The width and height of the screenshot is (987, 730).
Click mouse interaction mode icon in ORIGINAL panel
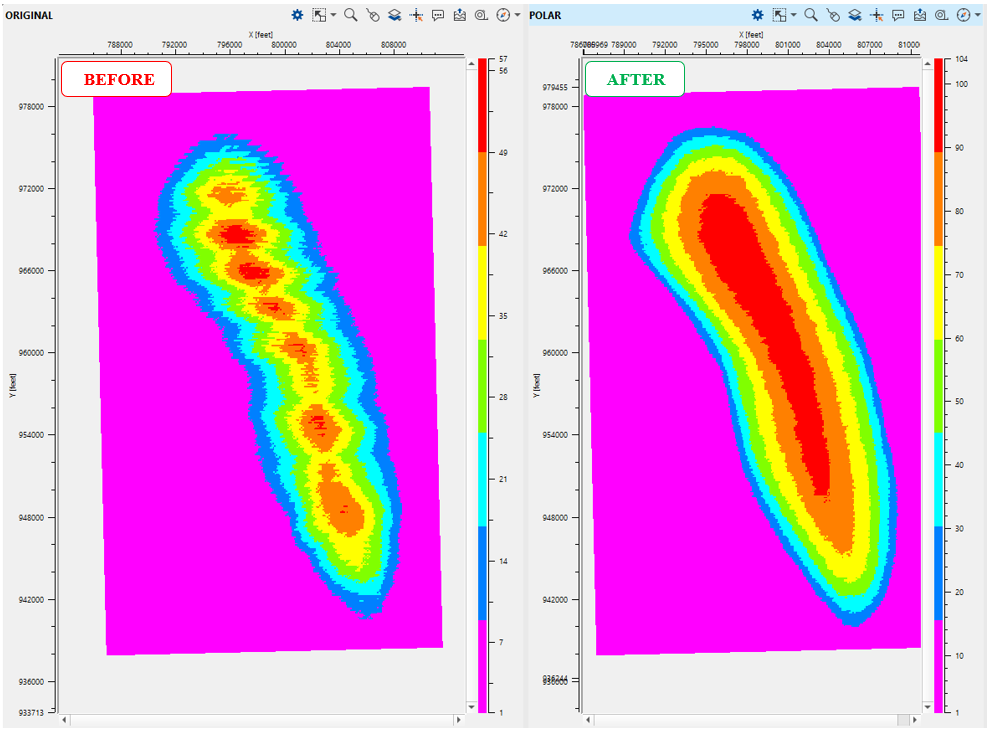[373, 15]
